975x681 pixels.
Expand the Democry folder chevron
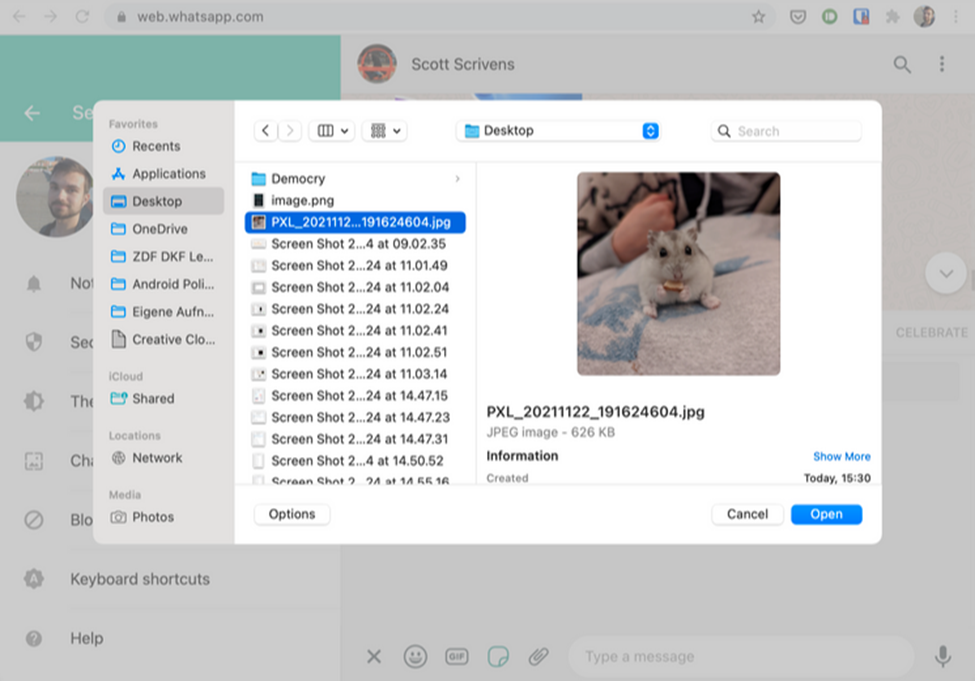458,179
